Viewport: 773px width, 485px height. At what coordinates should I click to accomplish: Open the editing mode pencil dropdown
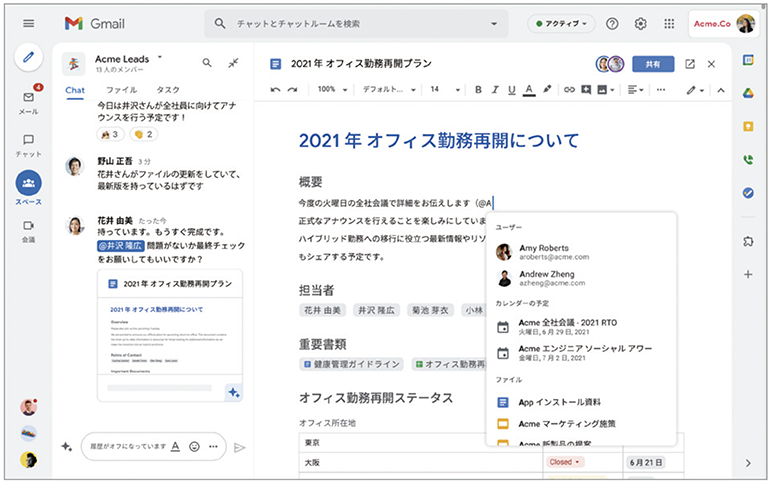pyautogui.click(x=695, y=90)
